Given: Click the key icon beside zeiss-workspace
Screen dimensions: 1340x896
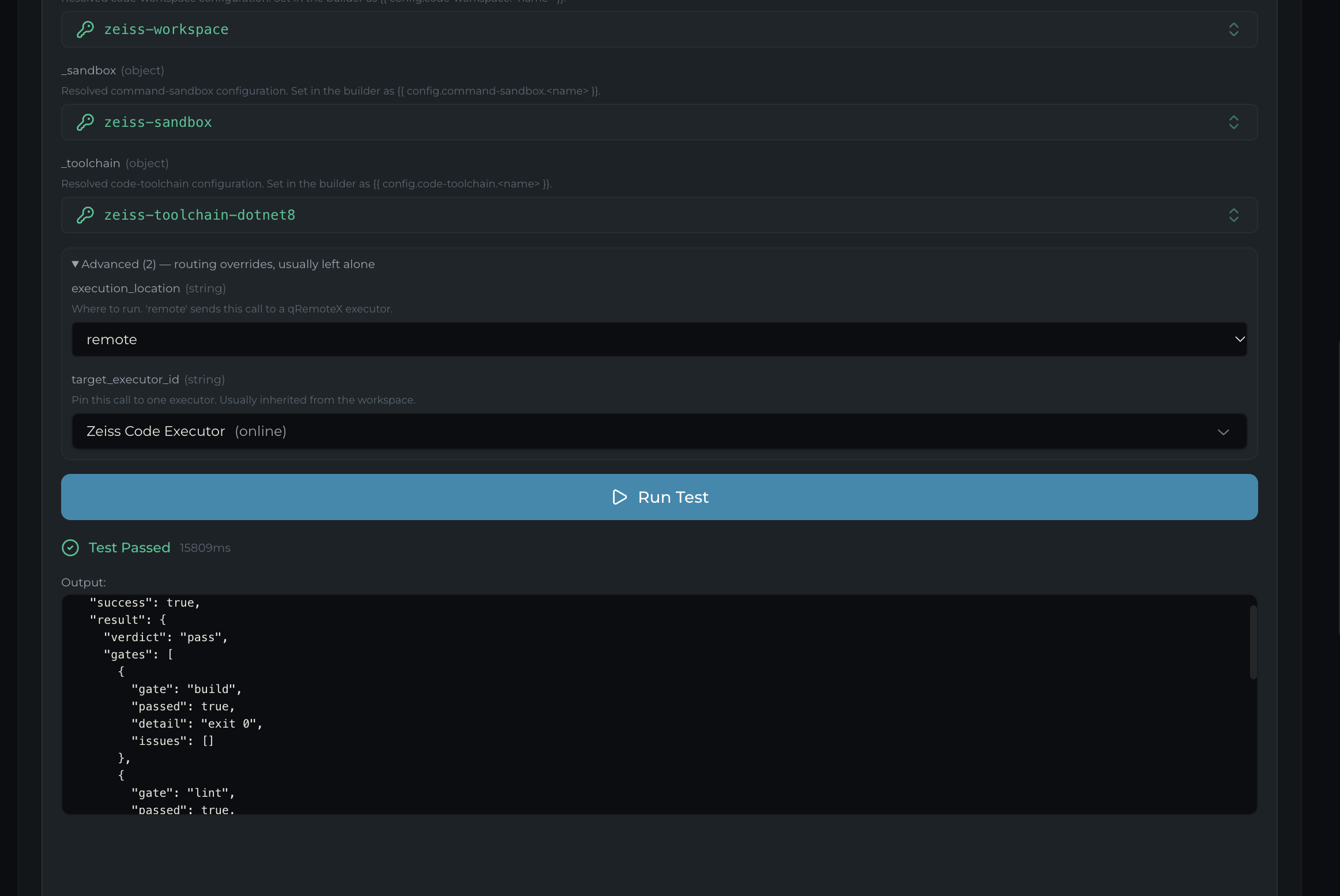Looking at the screenshot, I should [x=85, y=29].
